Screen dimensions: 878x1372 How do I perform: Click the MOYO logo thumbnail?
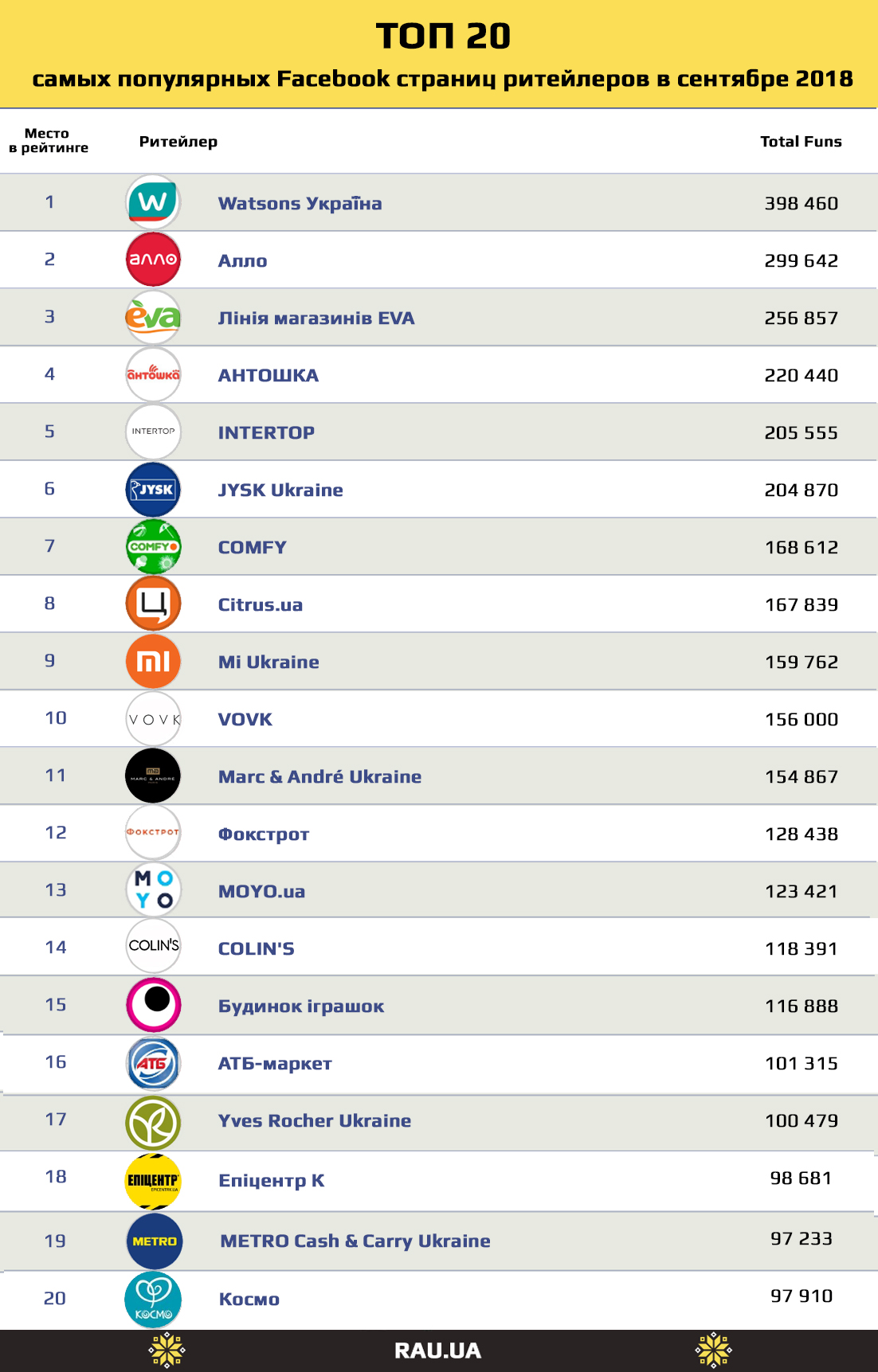(153, 889)
